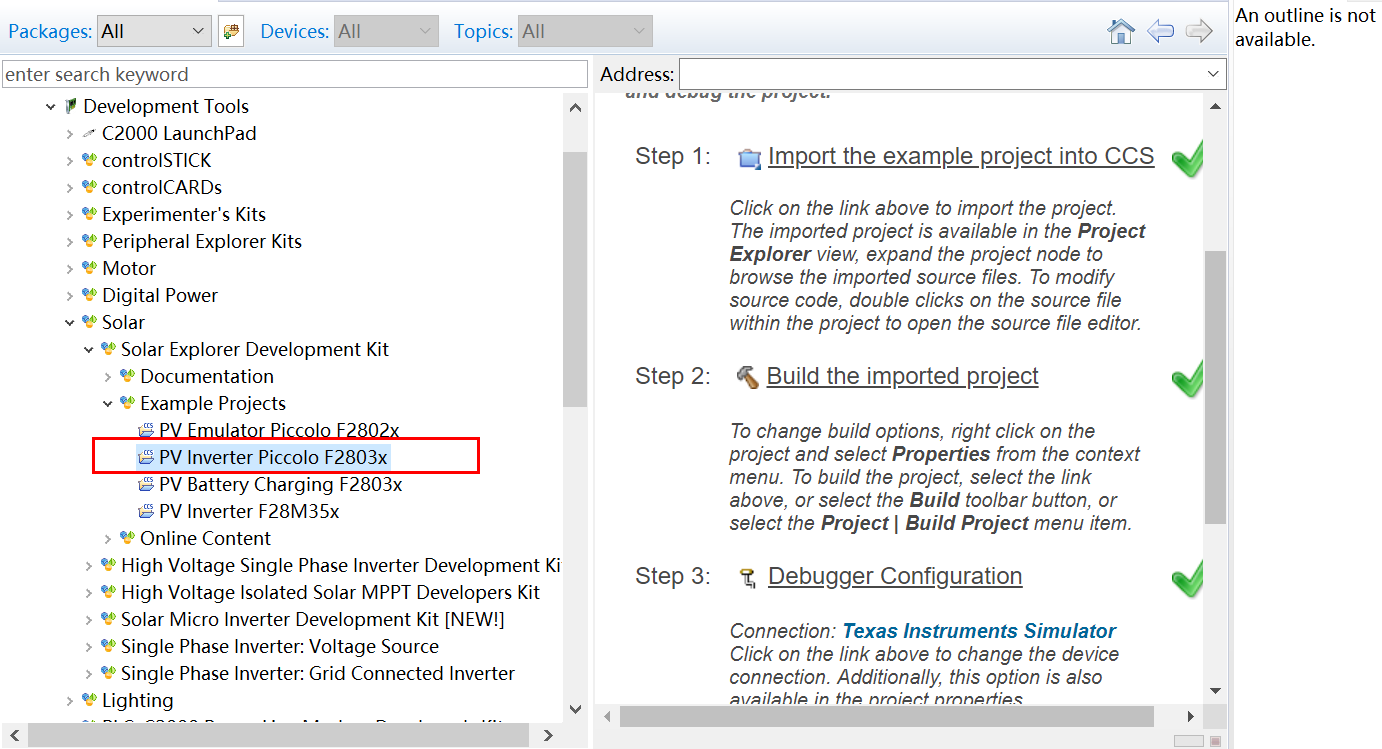
Task: Click the package manager icon beside Packages
Action: coord(231,32)
